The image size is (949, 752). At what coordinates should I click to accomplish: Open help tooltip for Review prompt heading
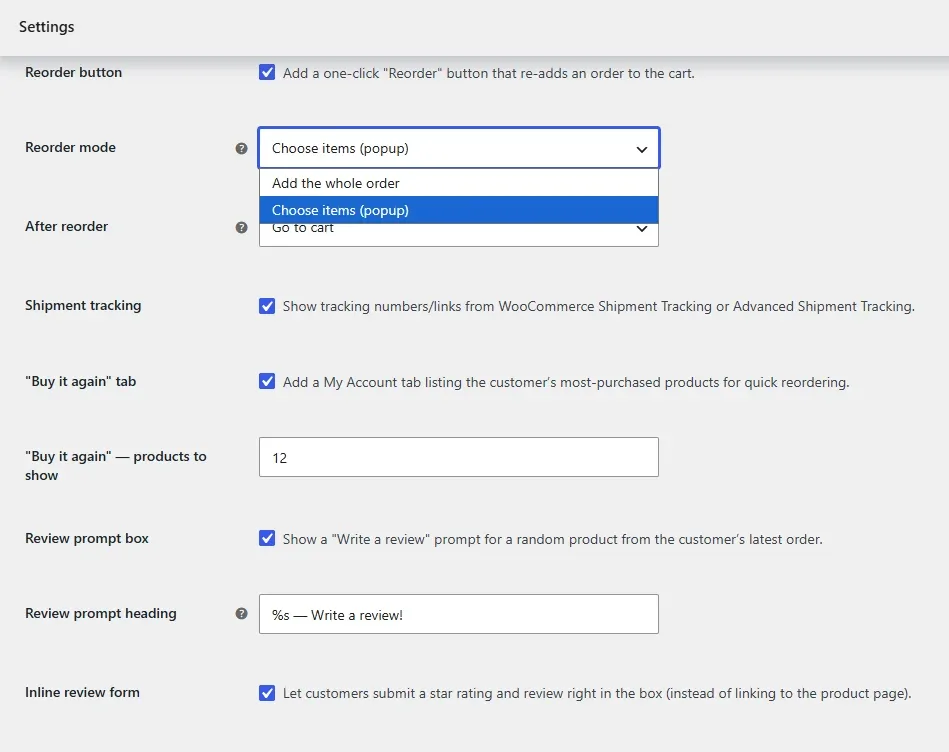(x=241, y=613)
